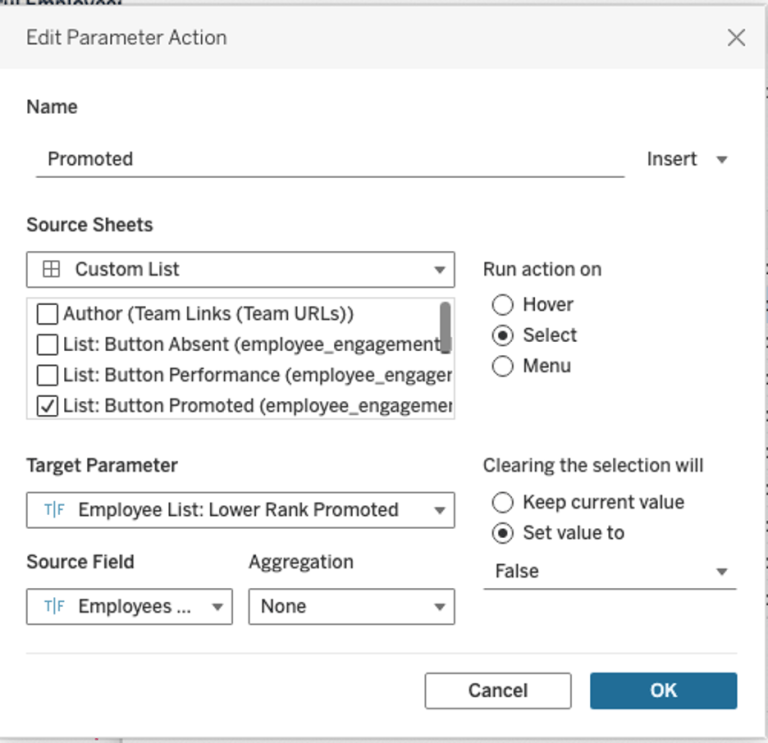Image resolution: width=768 pixels, height=743 pixels.
Task: Open the False value dropdown
Action: coord(610,571)
